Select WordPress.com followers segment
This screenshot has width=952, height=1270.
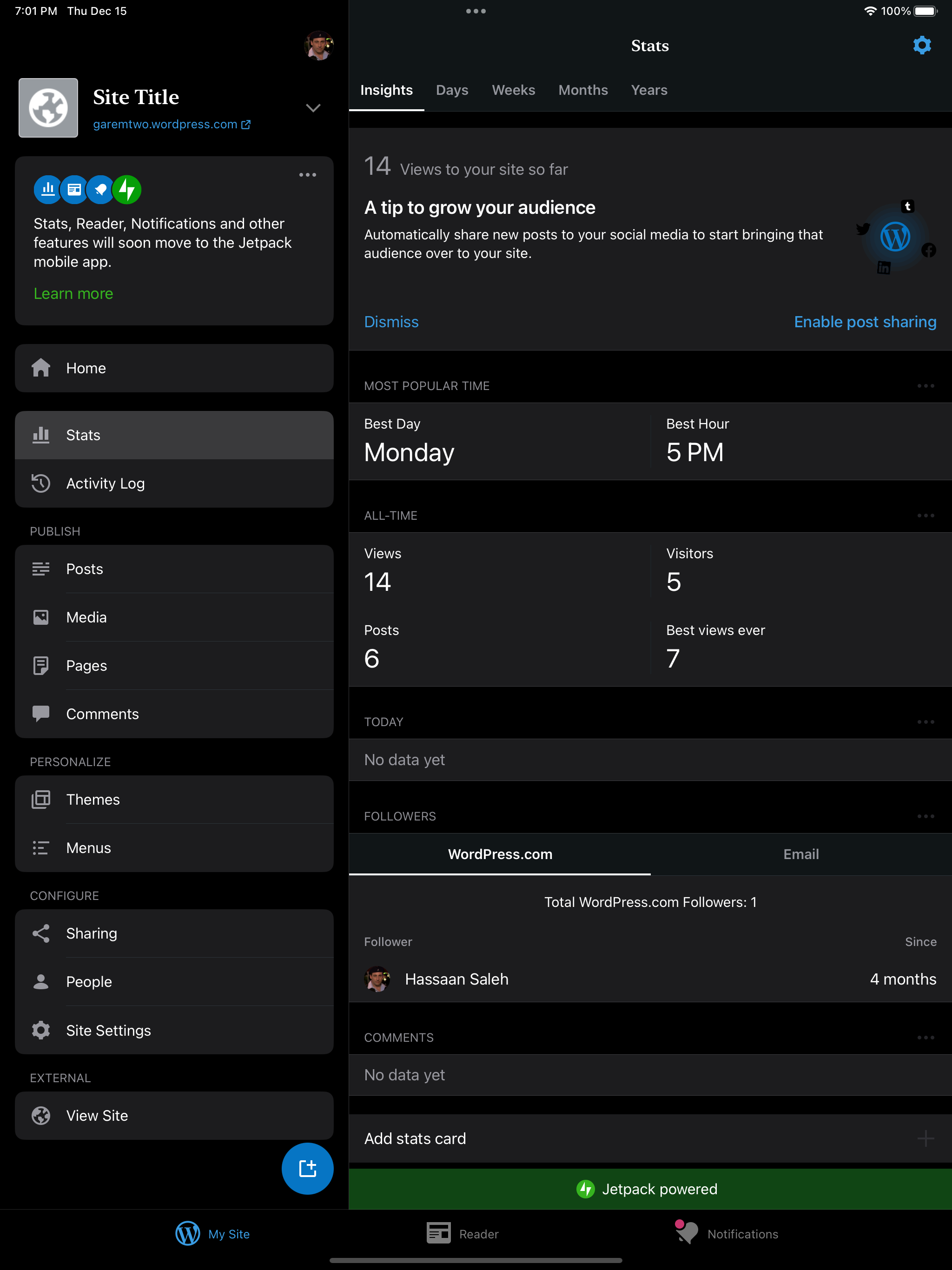coord(500,854)
